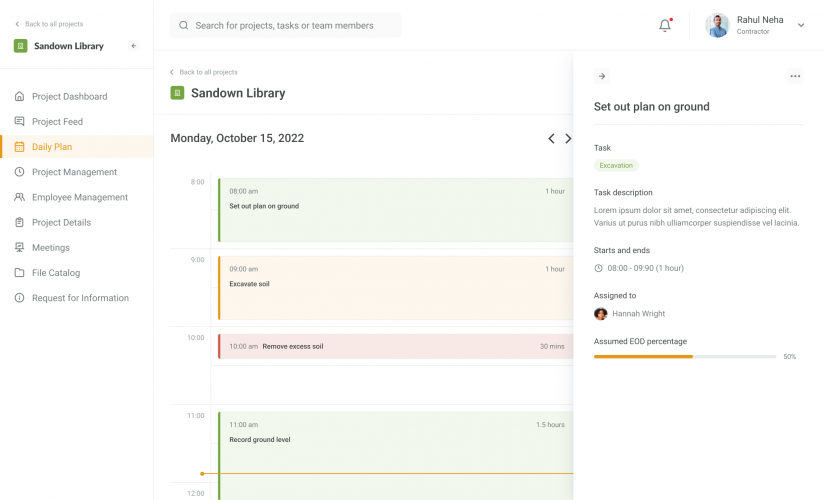Screen dimensions: 824x500
Task: Click the 30 mins duration label
Action: click(552, 346)
